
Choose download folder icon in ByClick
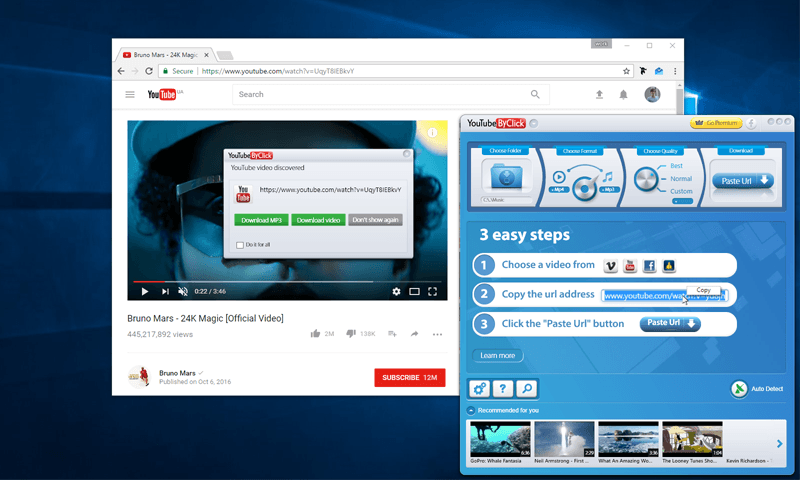(506, 176)
